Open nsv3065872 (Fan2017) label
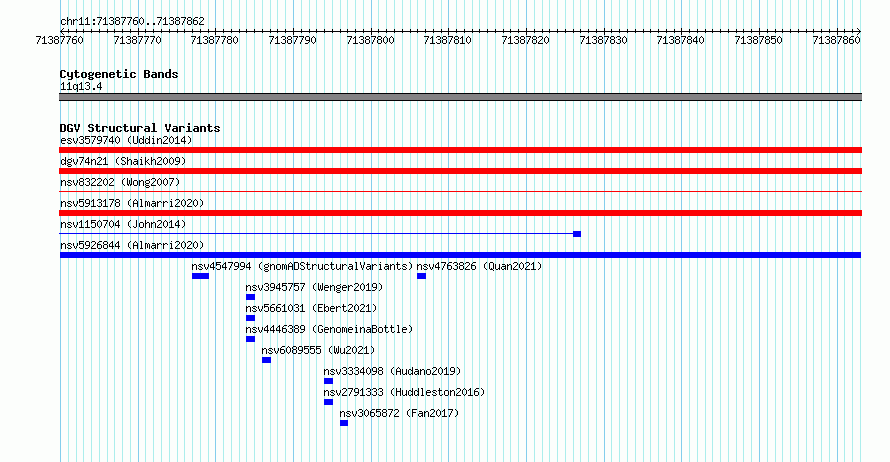890x462 pixels. [398, 413]
